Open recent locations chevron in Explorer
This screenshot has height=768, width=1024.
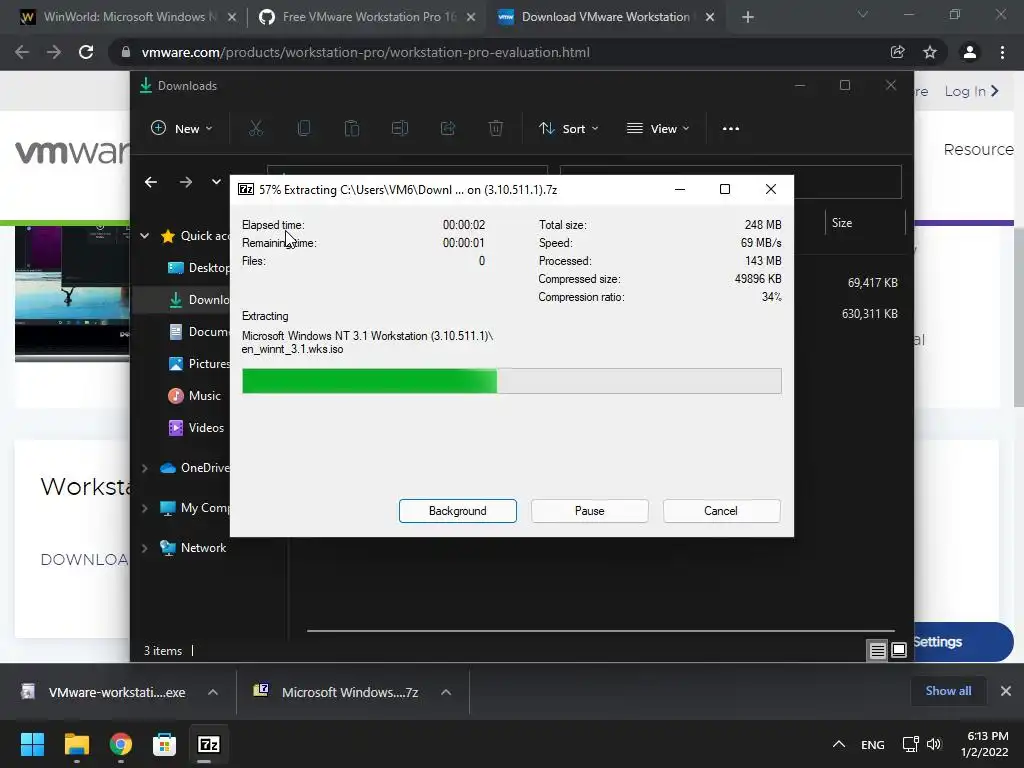click(x=216, y=182)
